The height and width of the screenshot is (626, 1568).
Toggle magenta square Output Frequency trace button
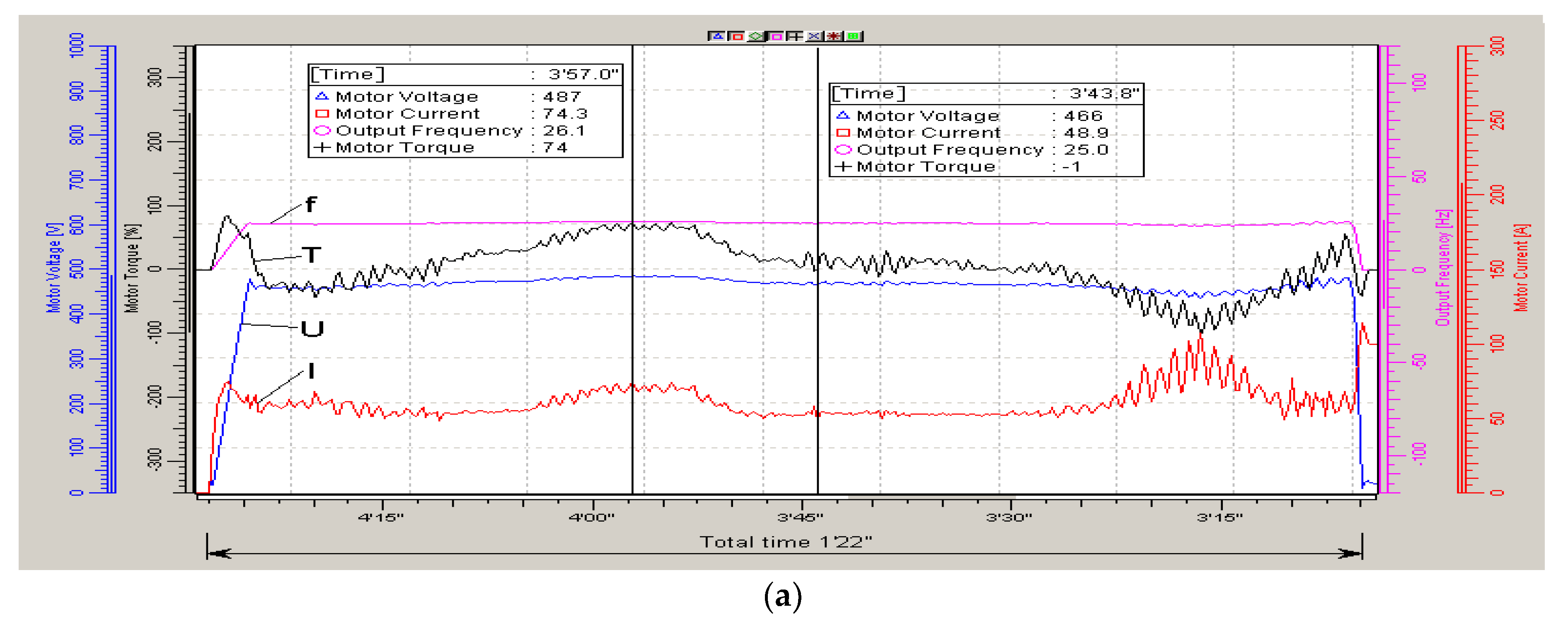pyautogui.click(x=775, y=36)
